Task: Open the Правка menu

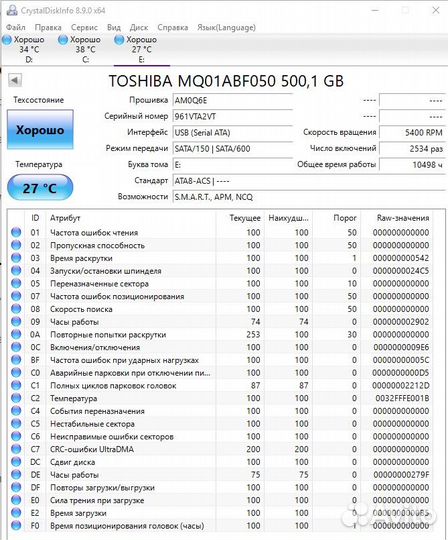Action: (48, 28)
